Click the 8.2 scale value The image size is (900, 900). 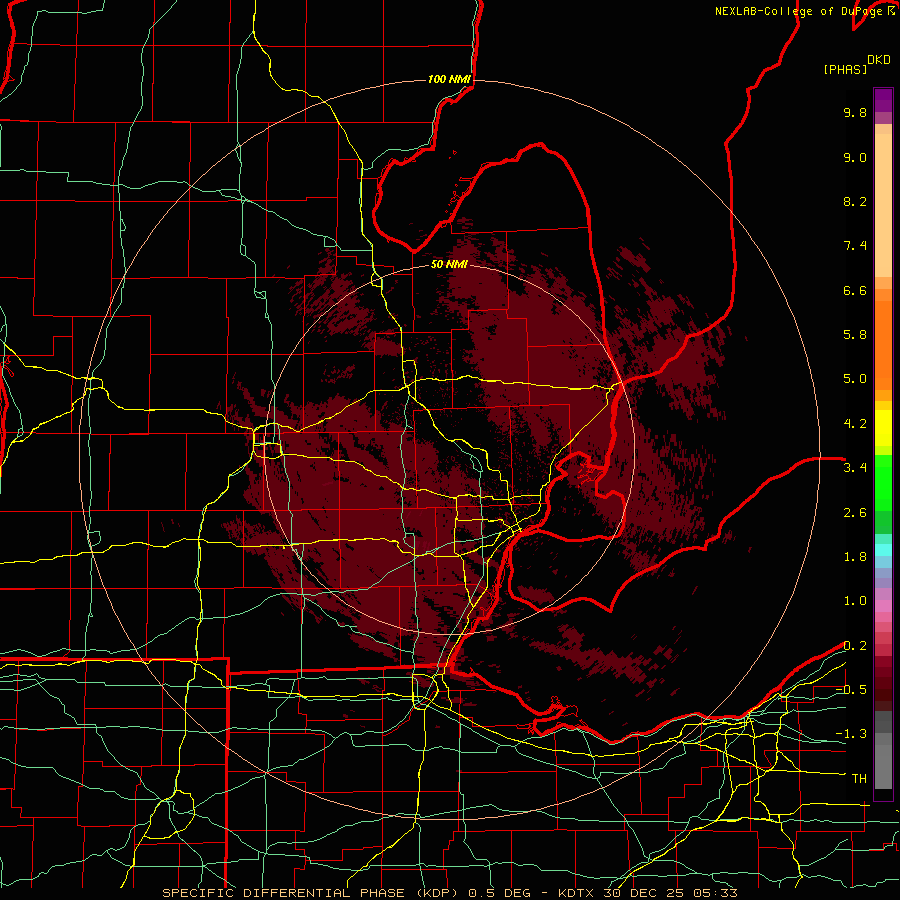(x=855, y=202)
